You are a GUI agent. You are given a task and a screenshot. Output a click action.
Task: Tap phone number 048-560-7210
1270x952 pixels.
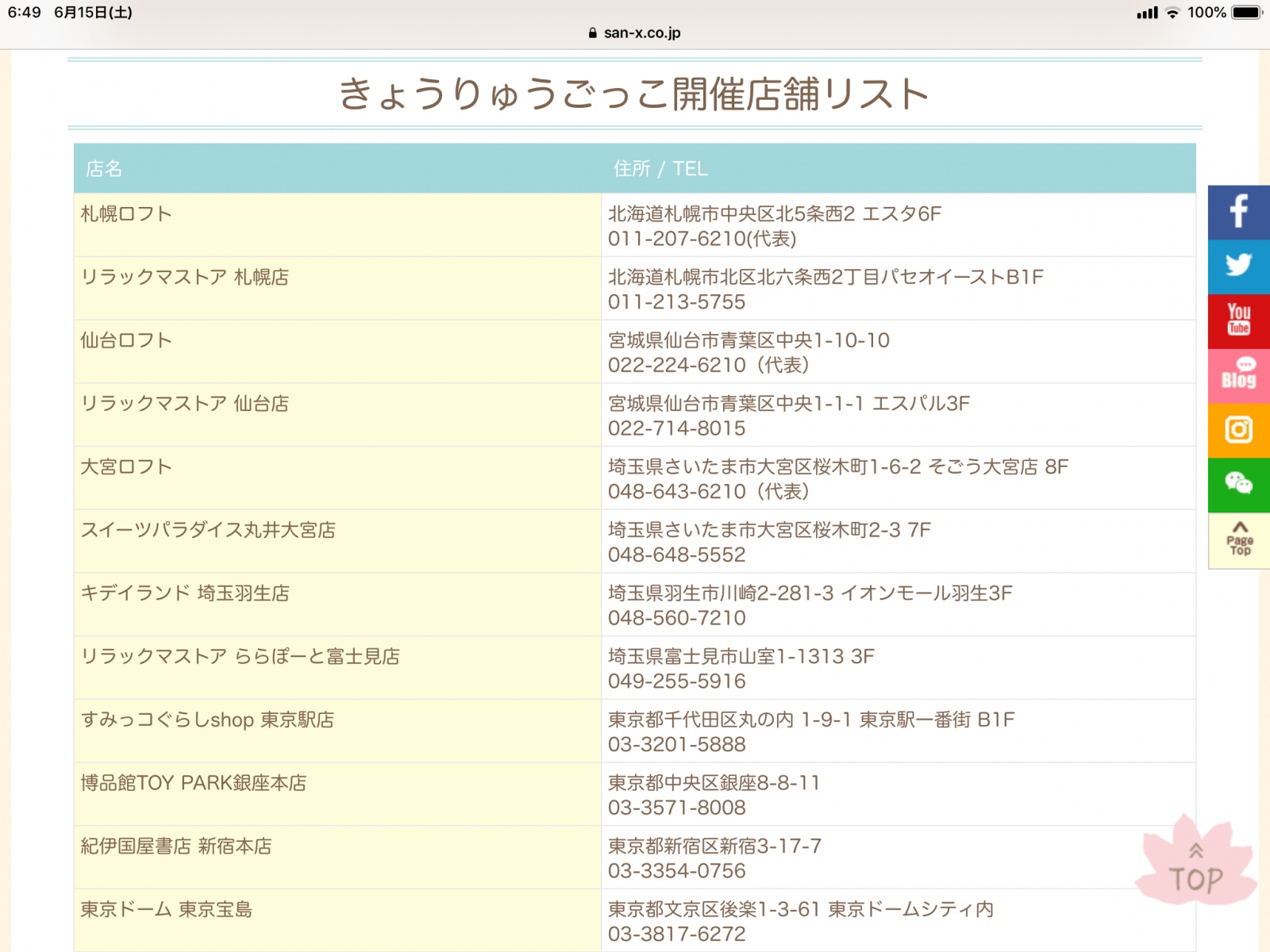[677, 618]
